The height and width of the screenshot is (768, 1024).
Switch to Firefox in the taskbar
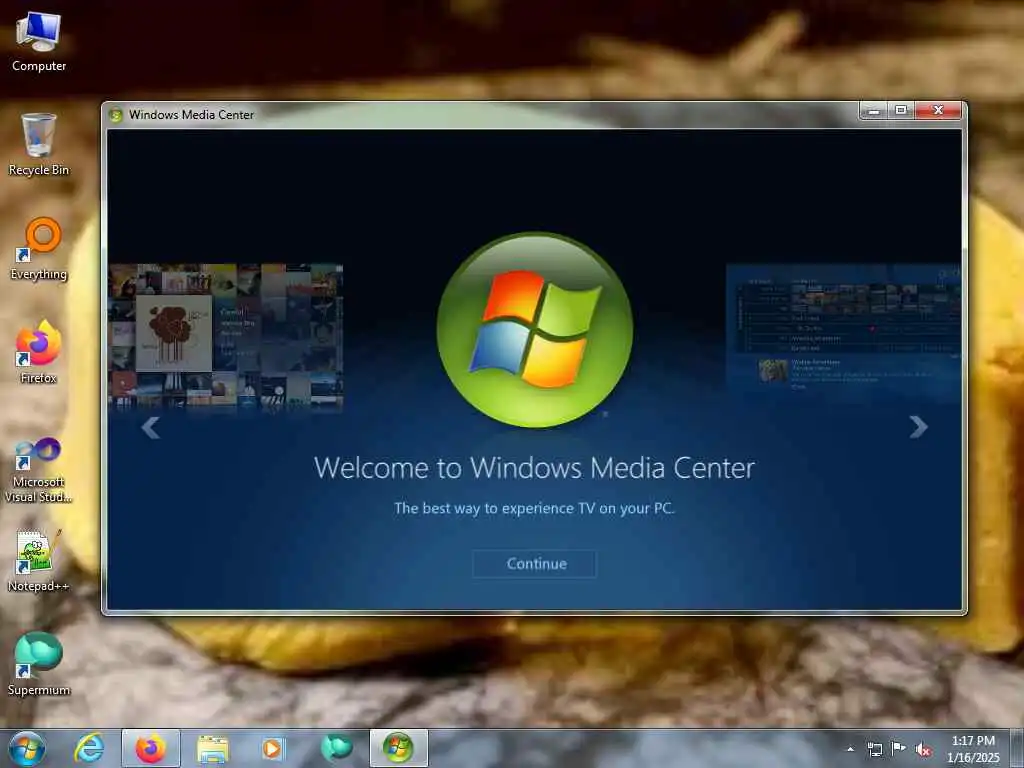[x=151, y=748]
